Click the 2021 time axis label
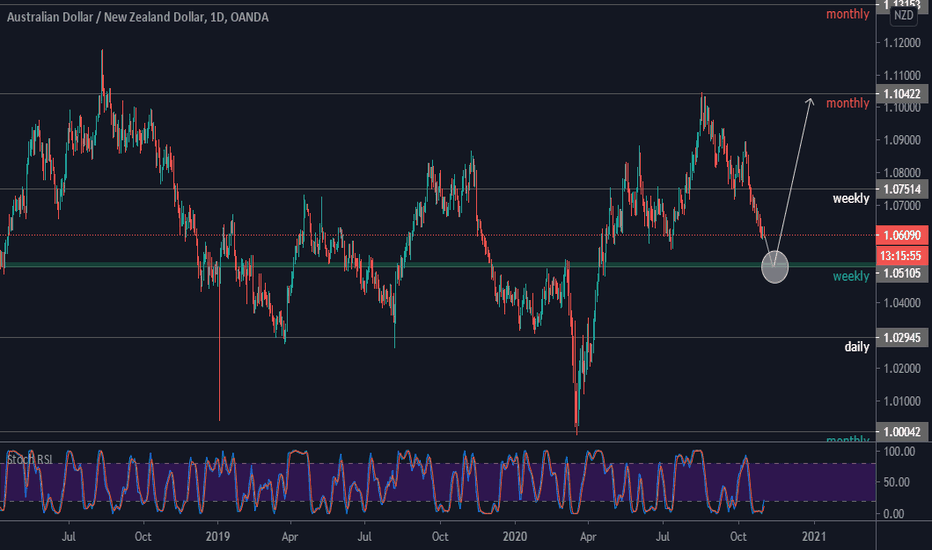 coord(814,536)
